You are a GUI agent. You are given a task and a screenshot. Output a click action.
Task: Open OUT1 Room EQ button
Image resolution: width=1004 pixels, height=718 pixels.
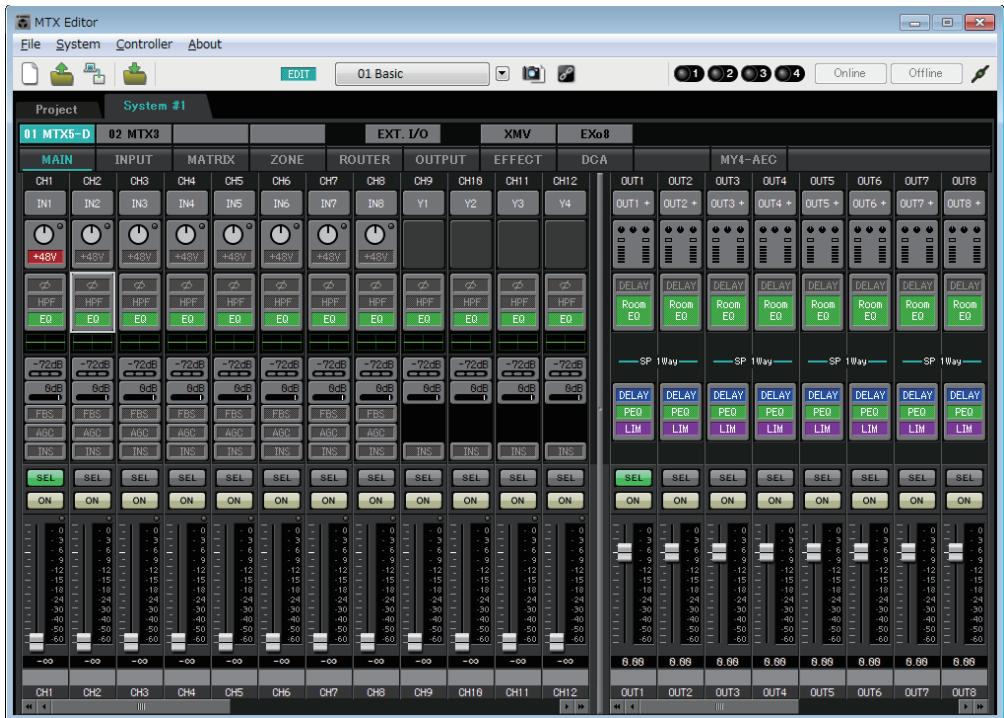tap(633, 310)
